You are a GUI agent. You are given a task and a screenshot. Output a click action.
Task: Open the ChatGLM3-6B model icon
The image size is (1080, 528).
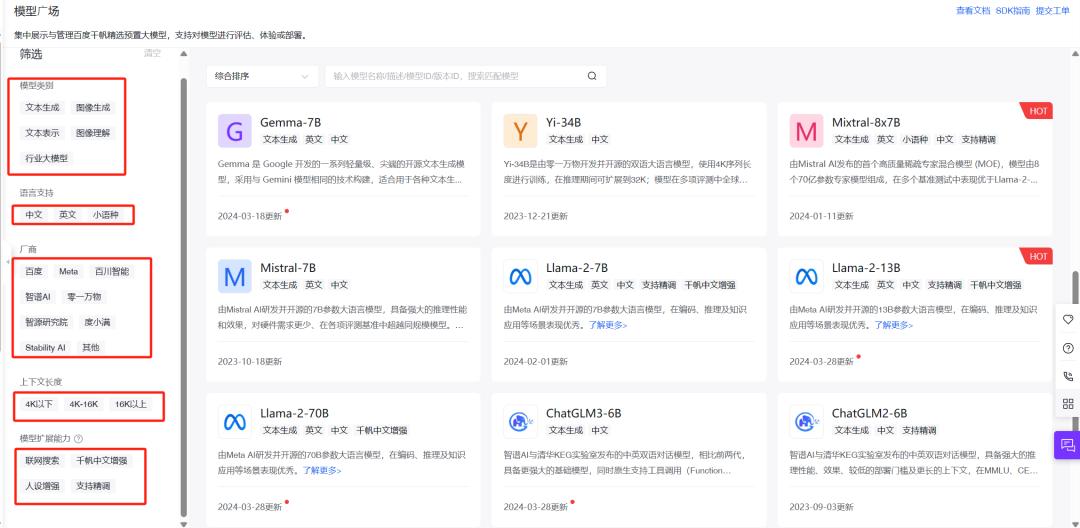coord(520,422)
